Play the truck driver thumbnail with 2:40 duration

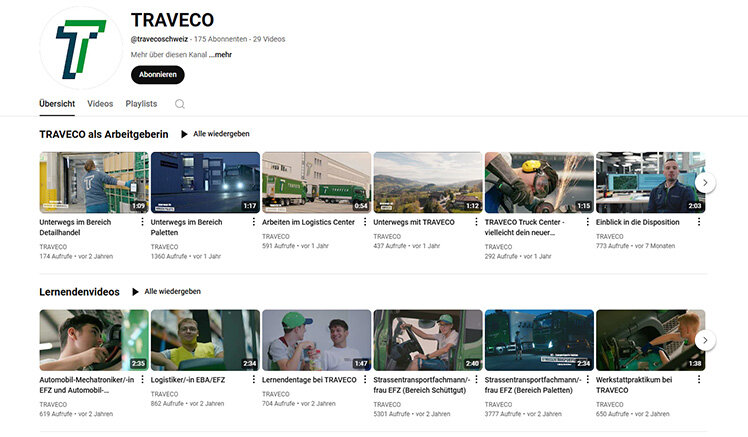point(428,340)
